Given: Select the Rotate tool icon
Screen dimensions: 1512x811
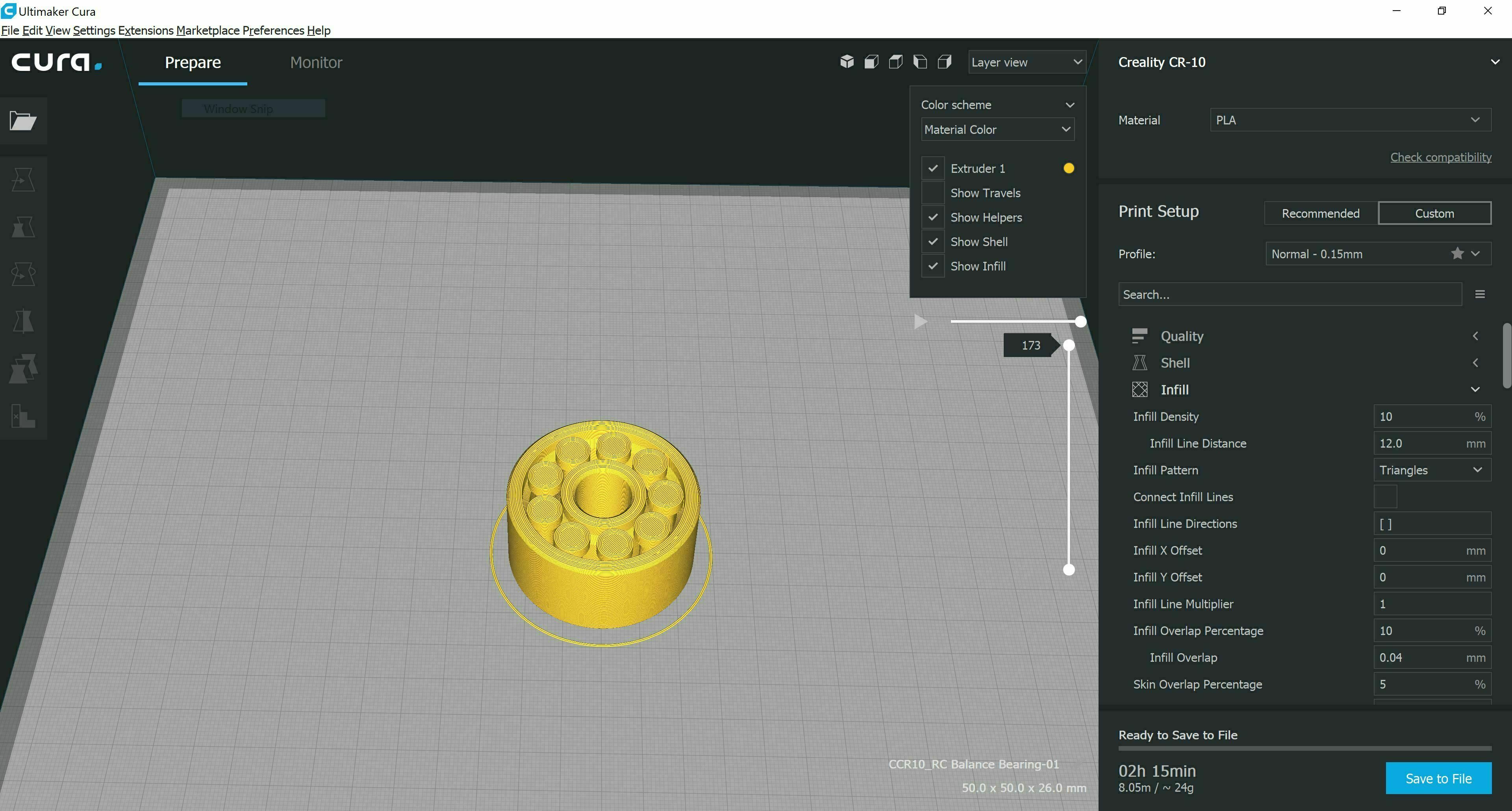Looking at the screenshot, I should (23, 274).
